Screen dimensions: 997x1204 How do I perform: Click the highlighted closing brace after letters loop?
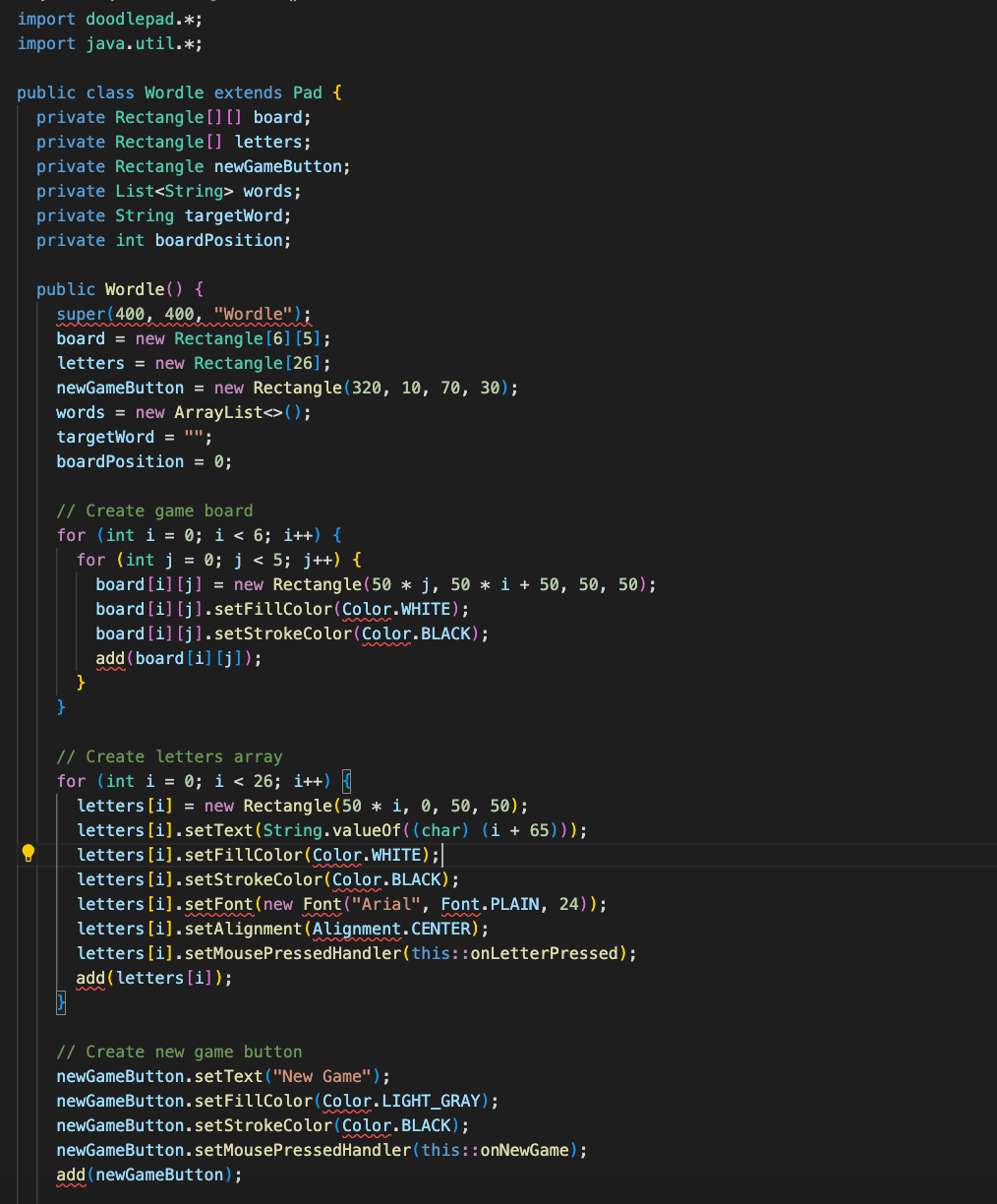click(x=60, y=1001)
